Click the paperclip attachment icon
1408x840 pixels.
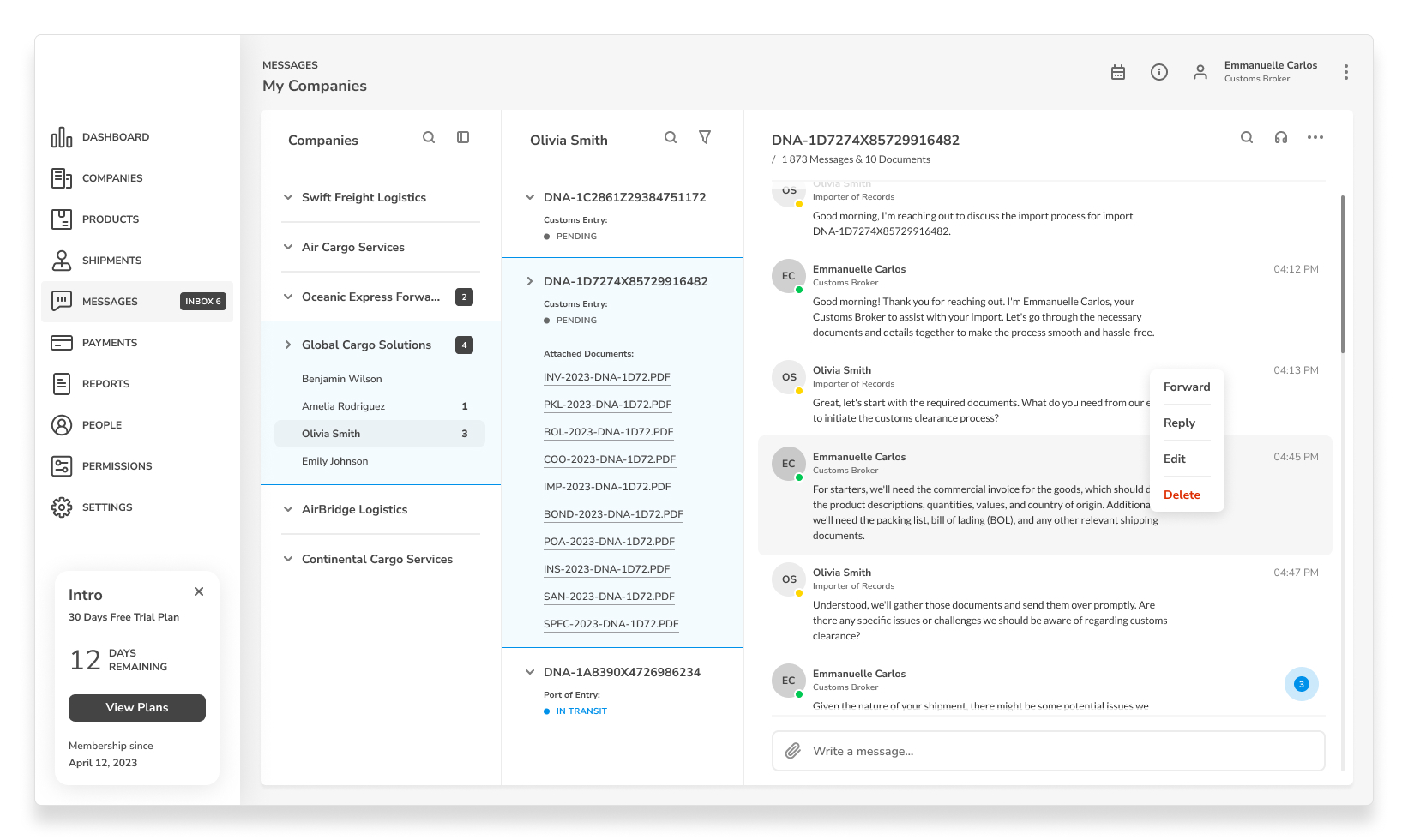tap(793, 751)
